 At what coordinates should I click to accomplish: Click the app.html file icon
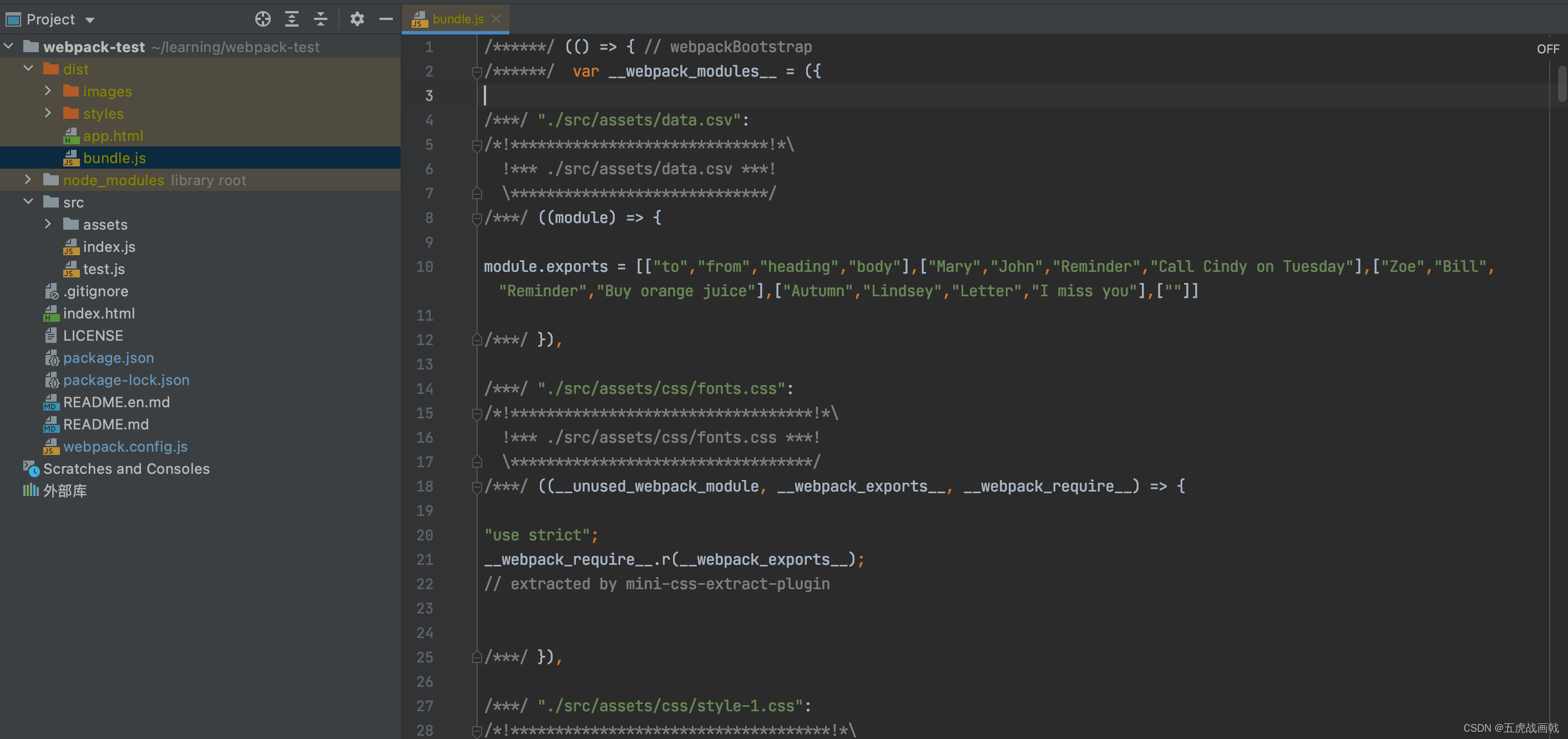[x=71, y=136]
